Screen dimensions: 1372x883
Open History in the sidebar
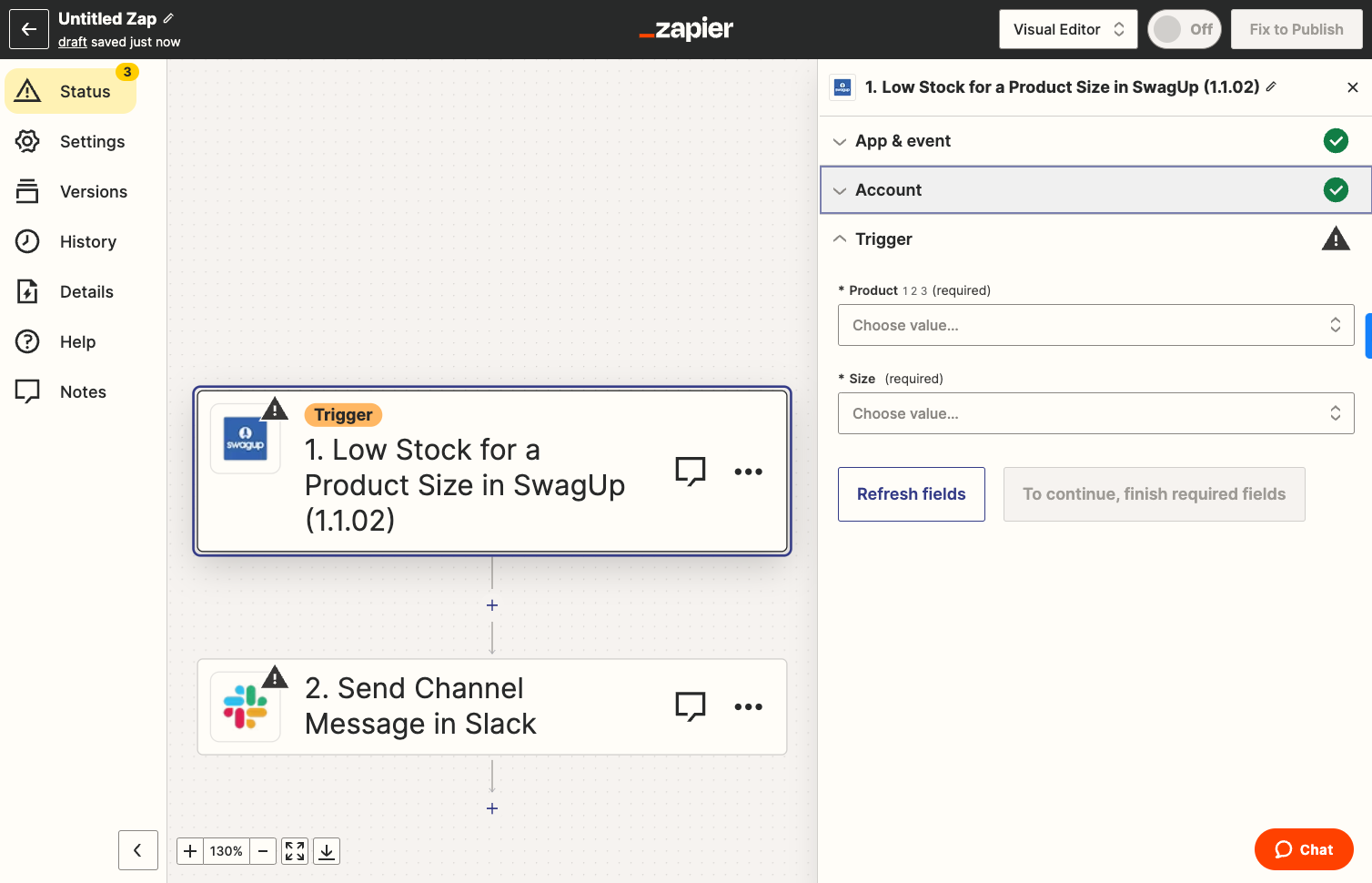pos(71,241)
